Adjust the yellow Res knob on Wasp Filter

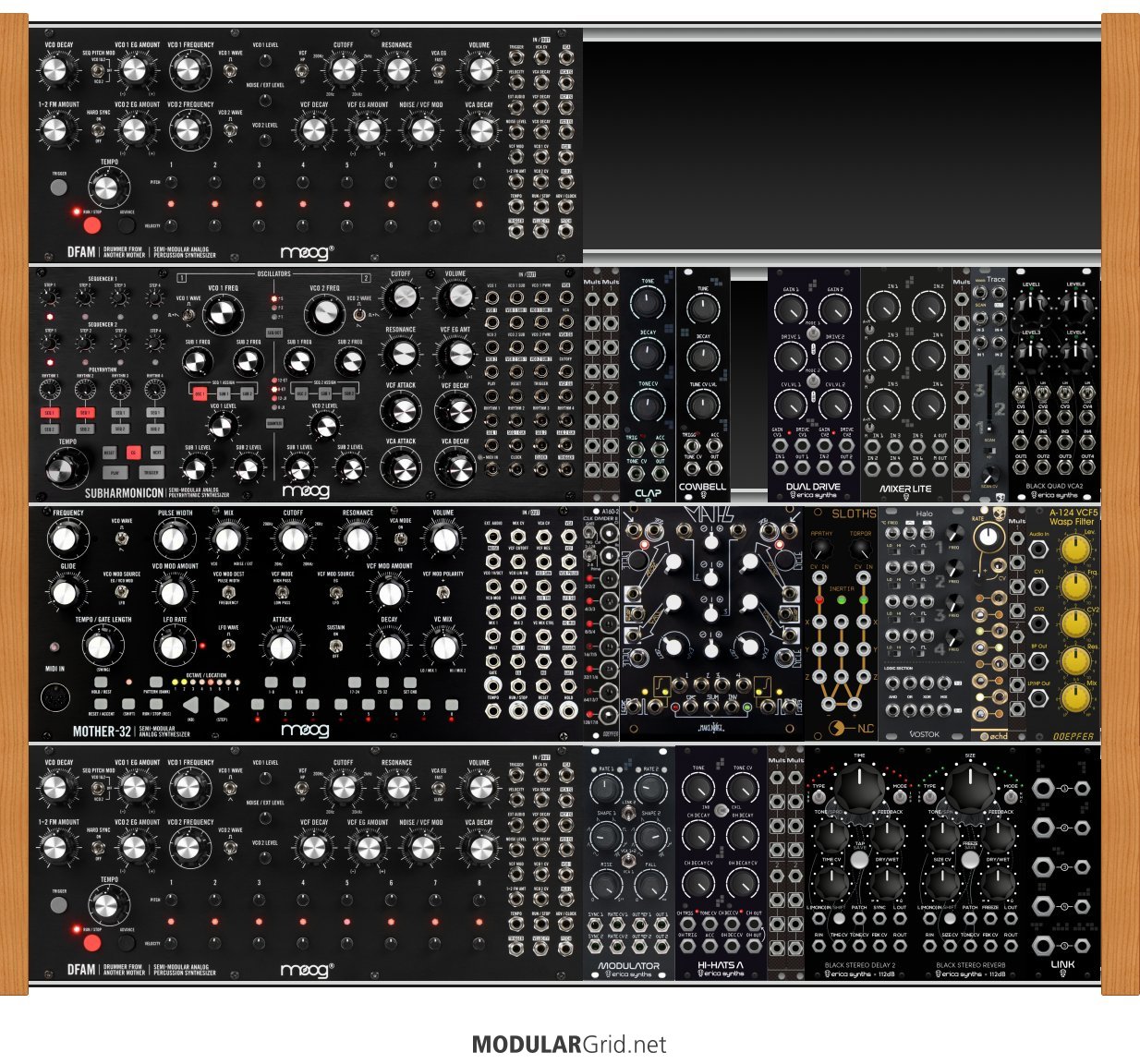[x=1073, y=659]
